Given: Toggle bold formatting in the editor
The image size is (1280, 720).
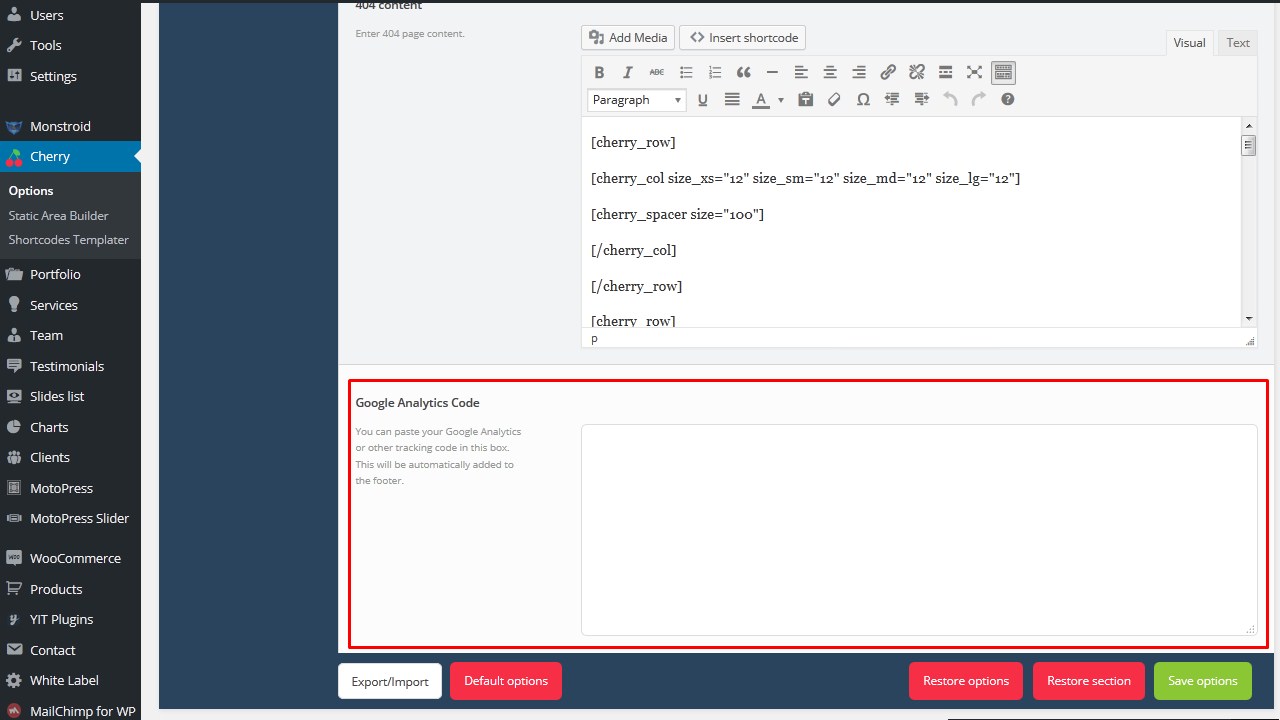Looking at the screenshot, I should coord(599,72).
